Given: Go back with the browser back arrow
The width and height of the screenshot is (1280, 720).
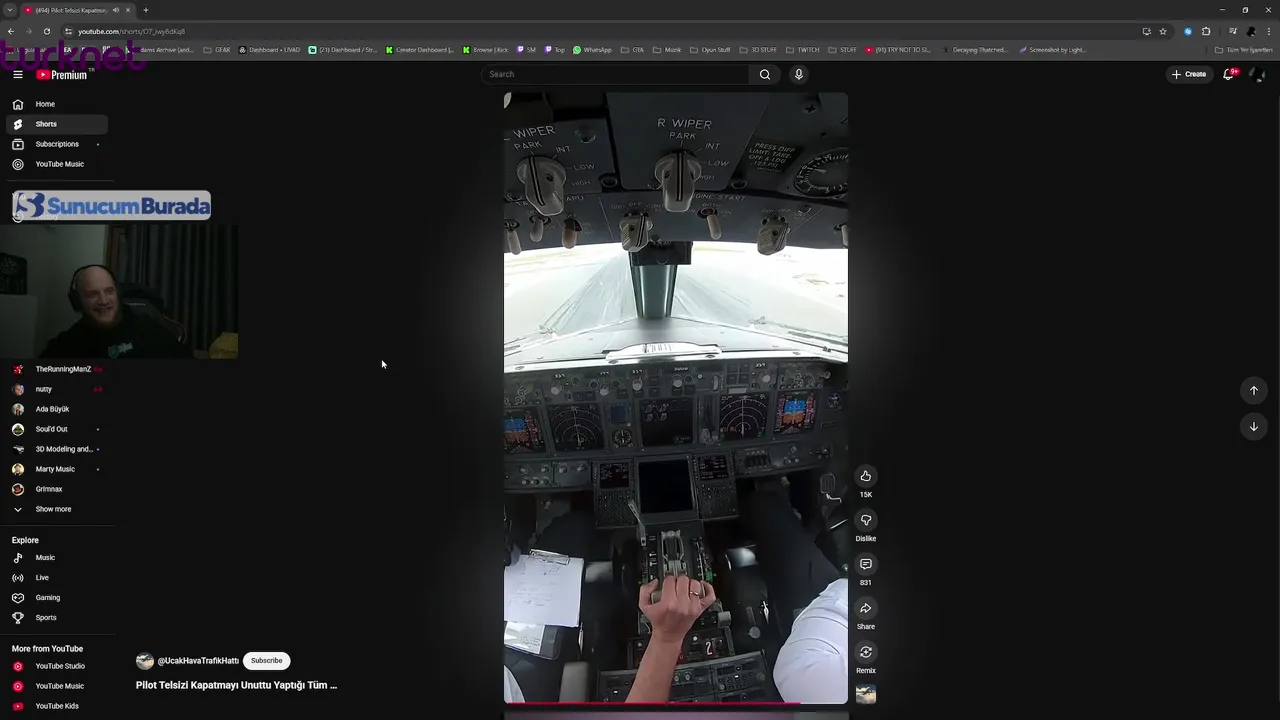Looking at the screenshot, I should tap(10, 31).
